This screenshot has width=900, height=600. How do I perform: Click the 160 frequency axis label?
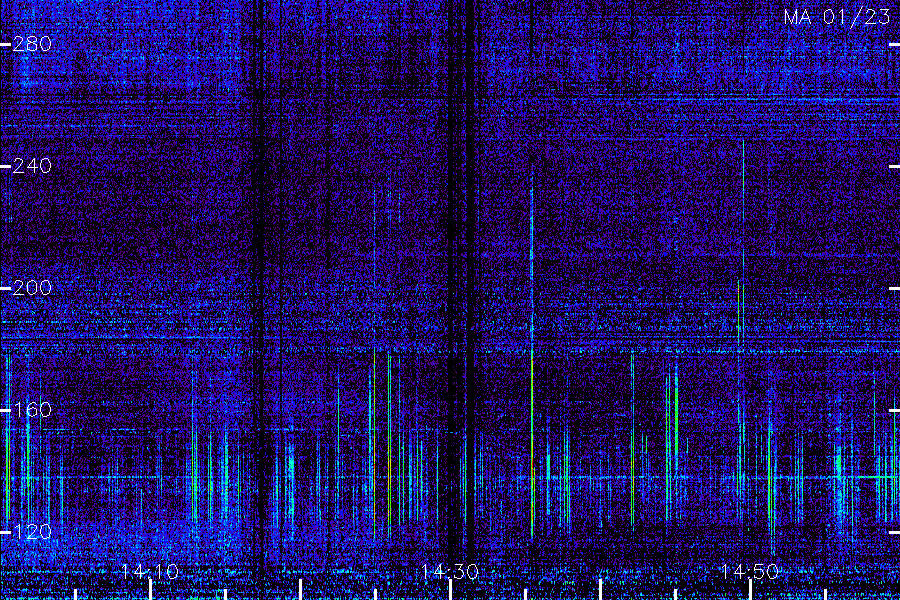click(x=32, y=410)
